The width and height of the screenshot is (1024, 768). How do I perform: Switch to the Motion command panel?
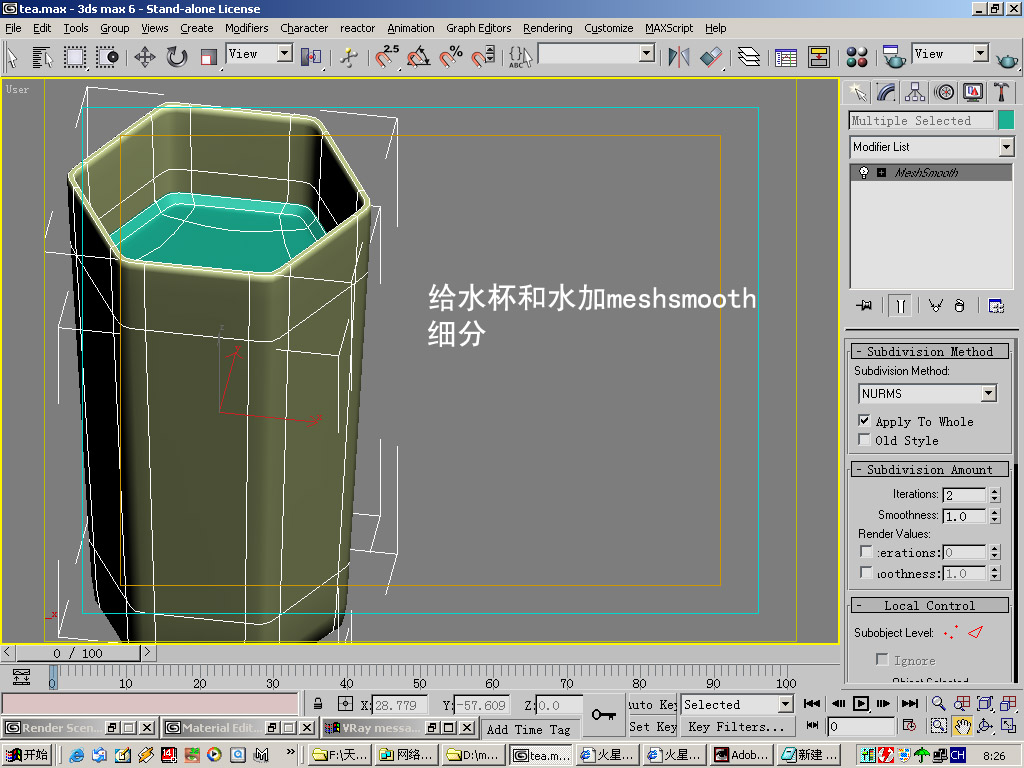tap(944, 92)
